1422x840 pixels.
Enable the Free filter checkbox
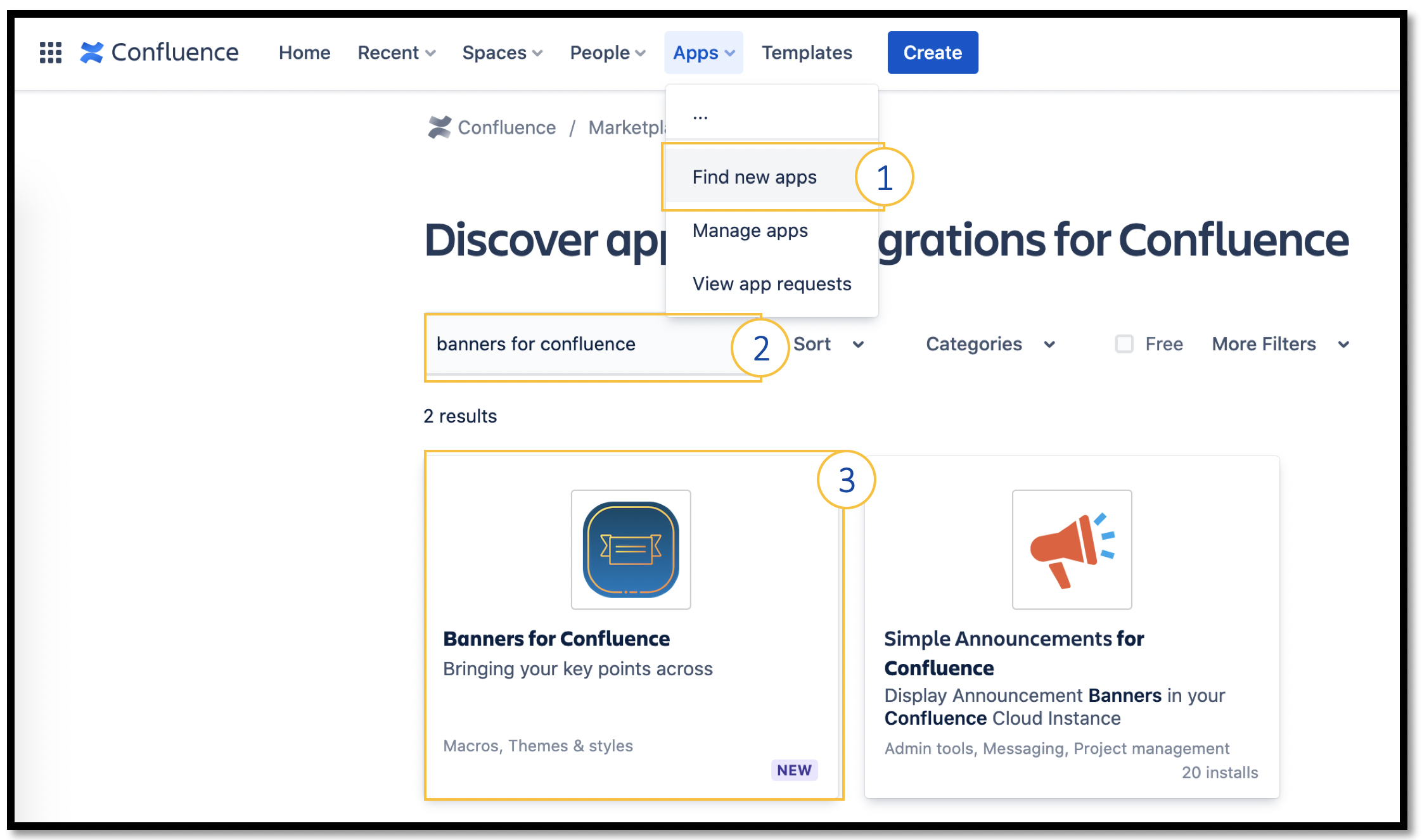(1124, 344)
